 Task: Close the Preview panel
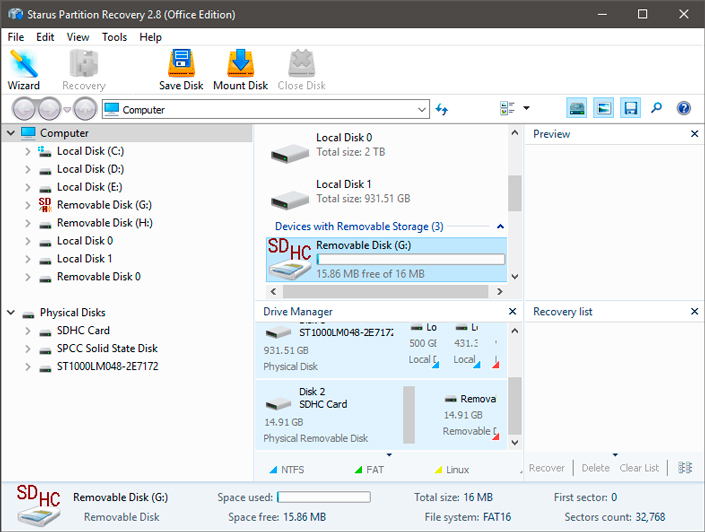tap(694, 134)
